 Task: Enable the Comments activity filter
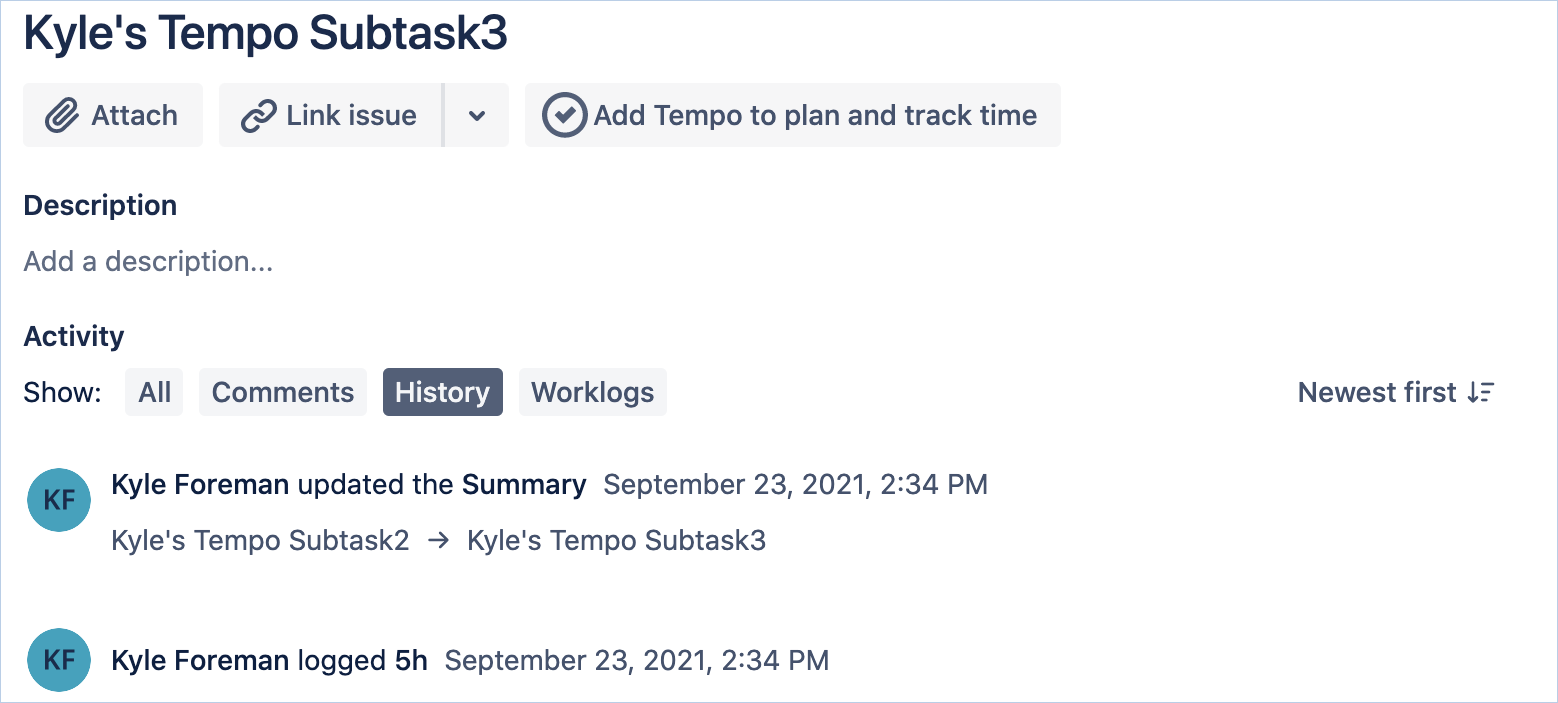(x=282, y=392)
